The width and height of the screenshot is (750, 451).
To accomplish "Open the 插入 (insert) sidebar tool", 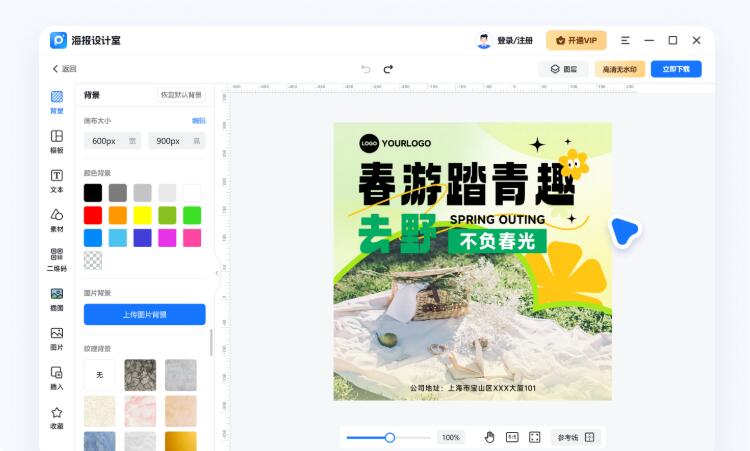I will click(x=56, y=377).
